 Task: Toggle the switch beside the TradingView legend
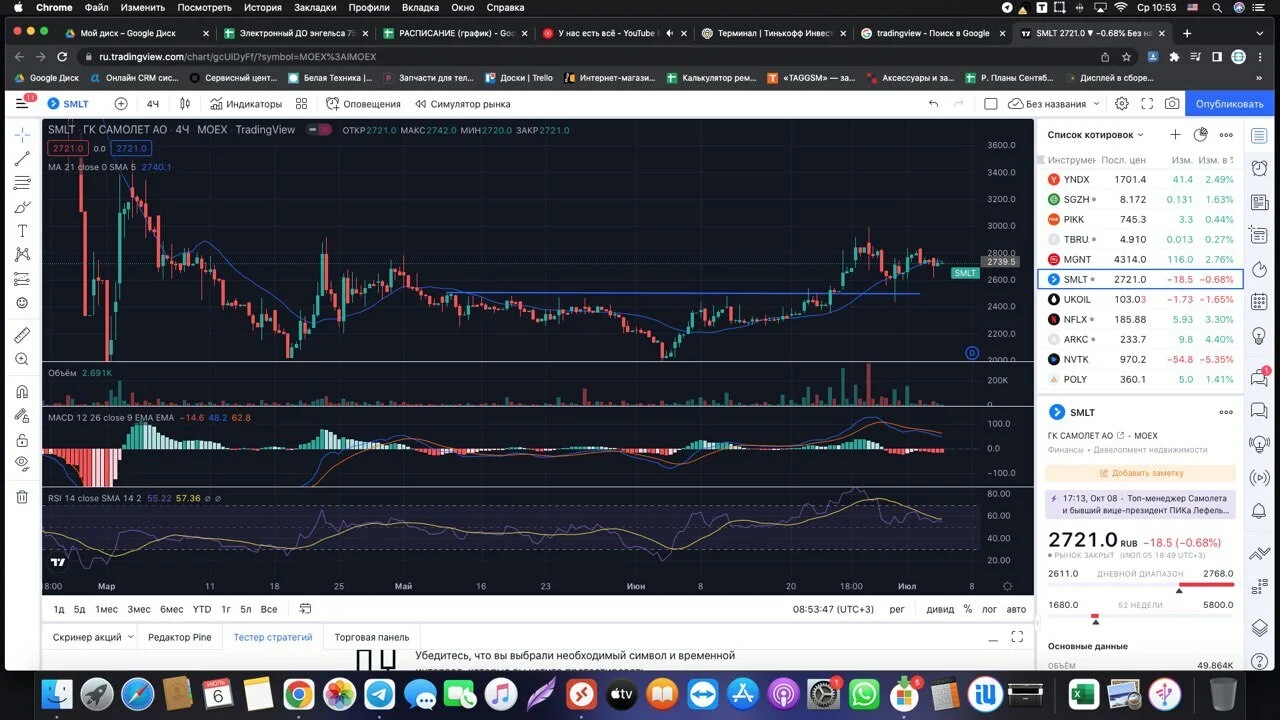pos(320,129)
